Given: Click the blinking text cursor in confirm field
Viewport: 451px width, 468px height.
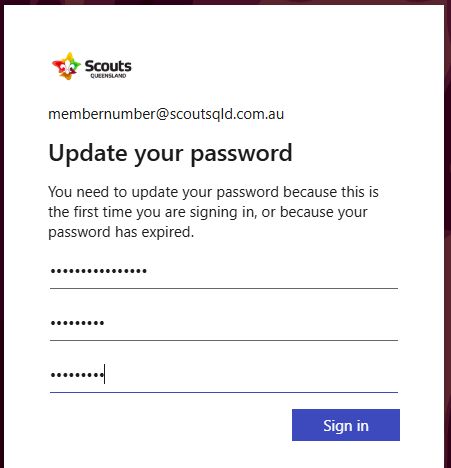Looking at the screenshot, I should click(x=105, y=374).
